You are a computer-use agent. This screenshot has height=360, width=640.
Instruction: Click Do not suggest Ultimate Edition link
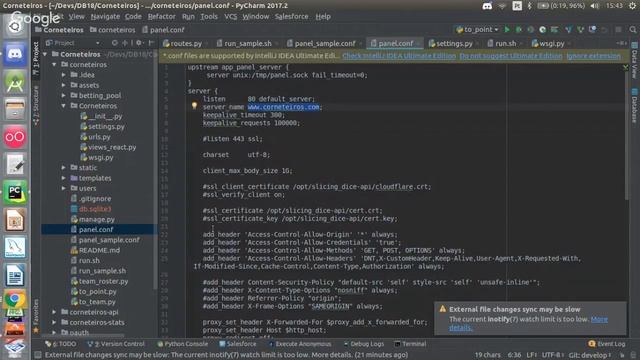(x=511, y=56)
